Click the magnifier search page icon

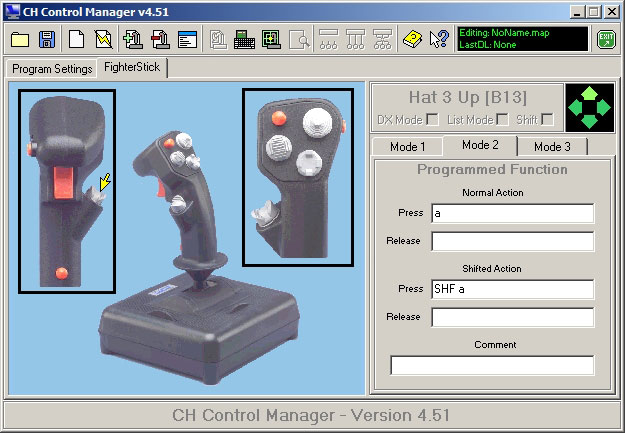(299, 39)
